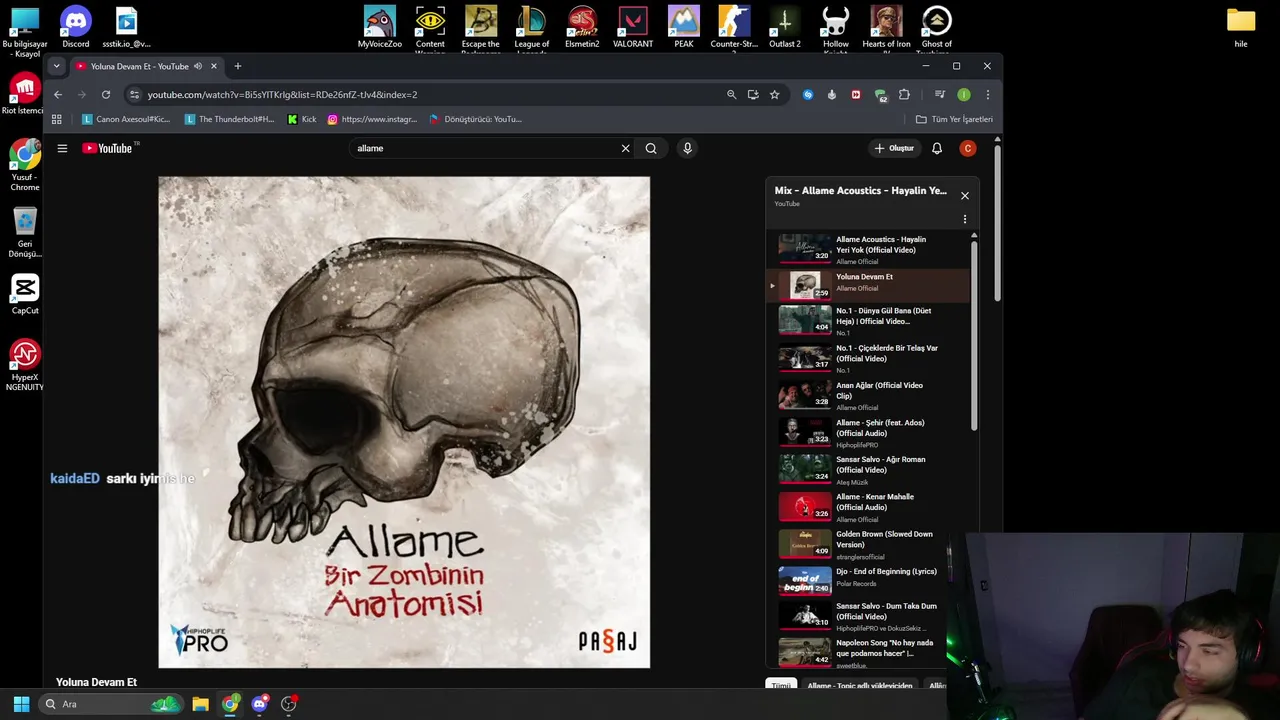Open the Windows Start menu
The width and height of the screenshot is (1280, 720).
click(x=21, y=704)
